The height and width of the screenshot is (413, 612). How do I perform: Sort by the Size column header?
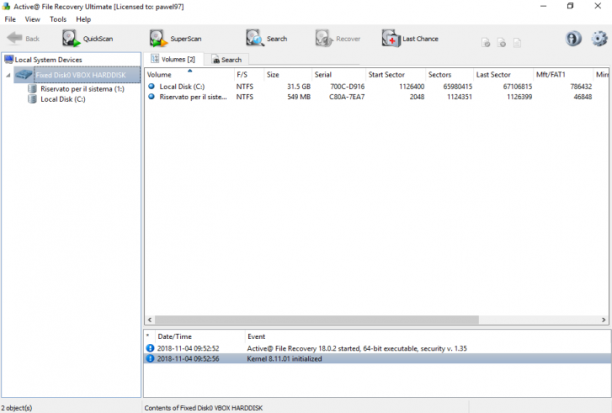(x=288, y=75)
